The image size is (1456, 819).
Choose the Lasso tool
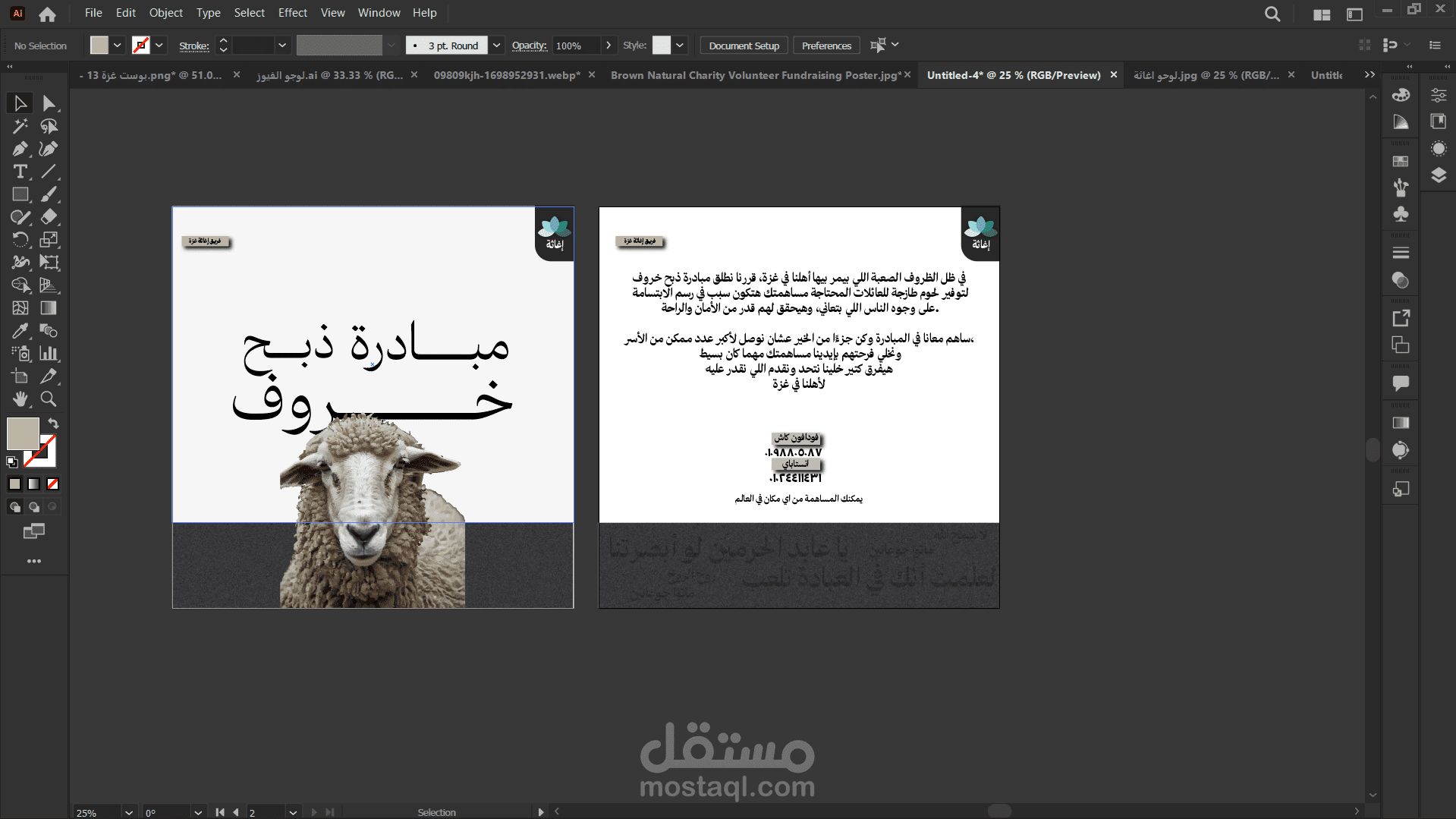tap(49, 126)
